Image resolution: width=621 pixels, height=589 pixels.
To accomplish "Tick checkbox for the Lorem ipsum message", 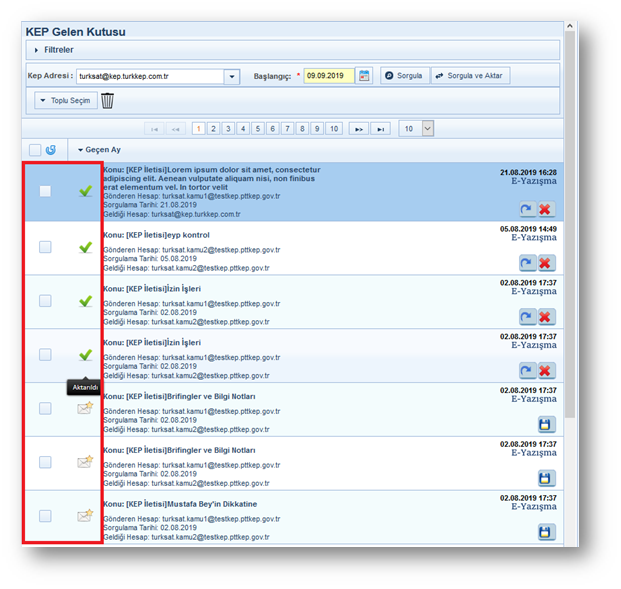I will pos(45,191).
